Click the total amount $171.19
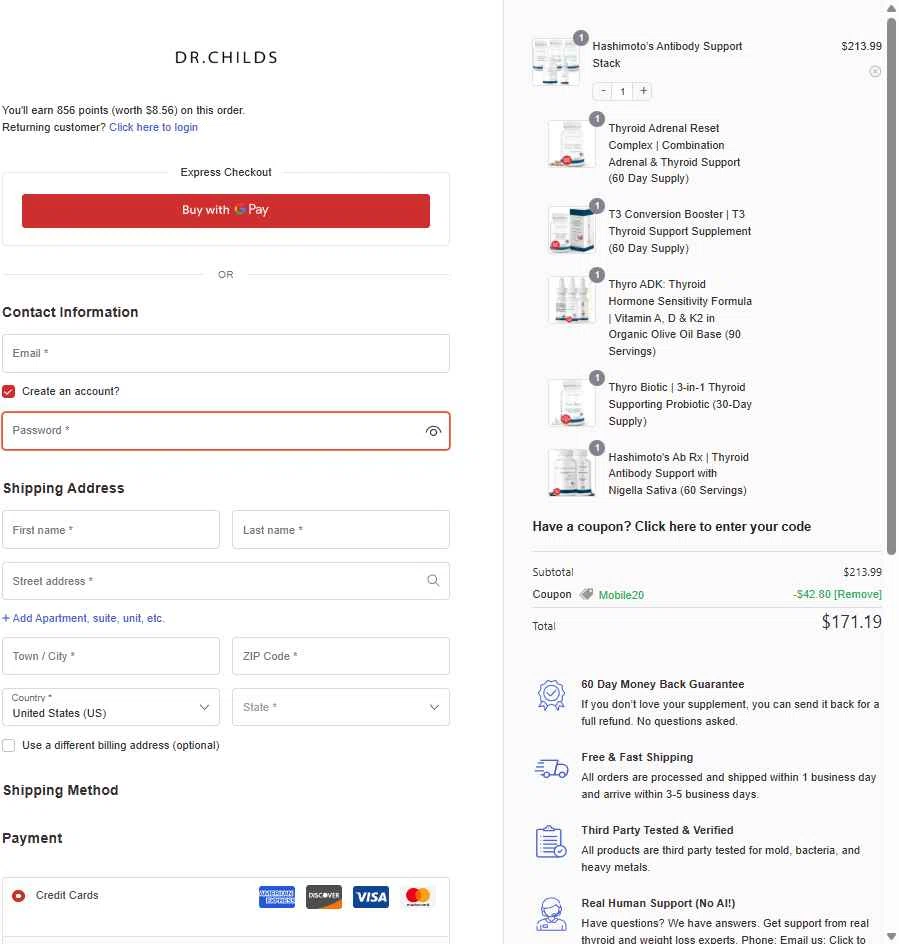The height and width of the screenshot is (944, 899). click(x=851, y=621)
